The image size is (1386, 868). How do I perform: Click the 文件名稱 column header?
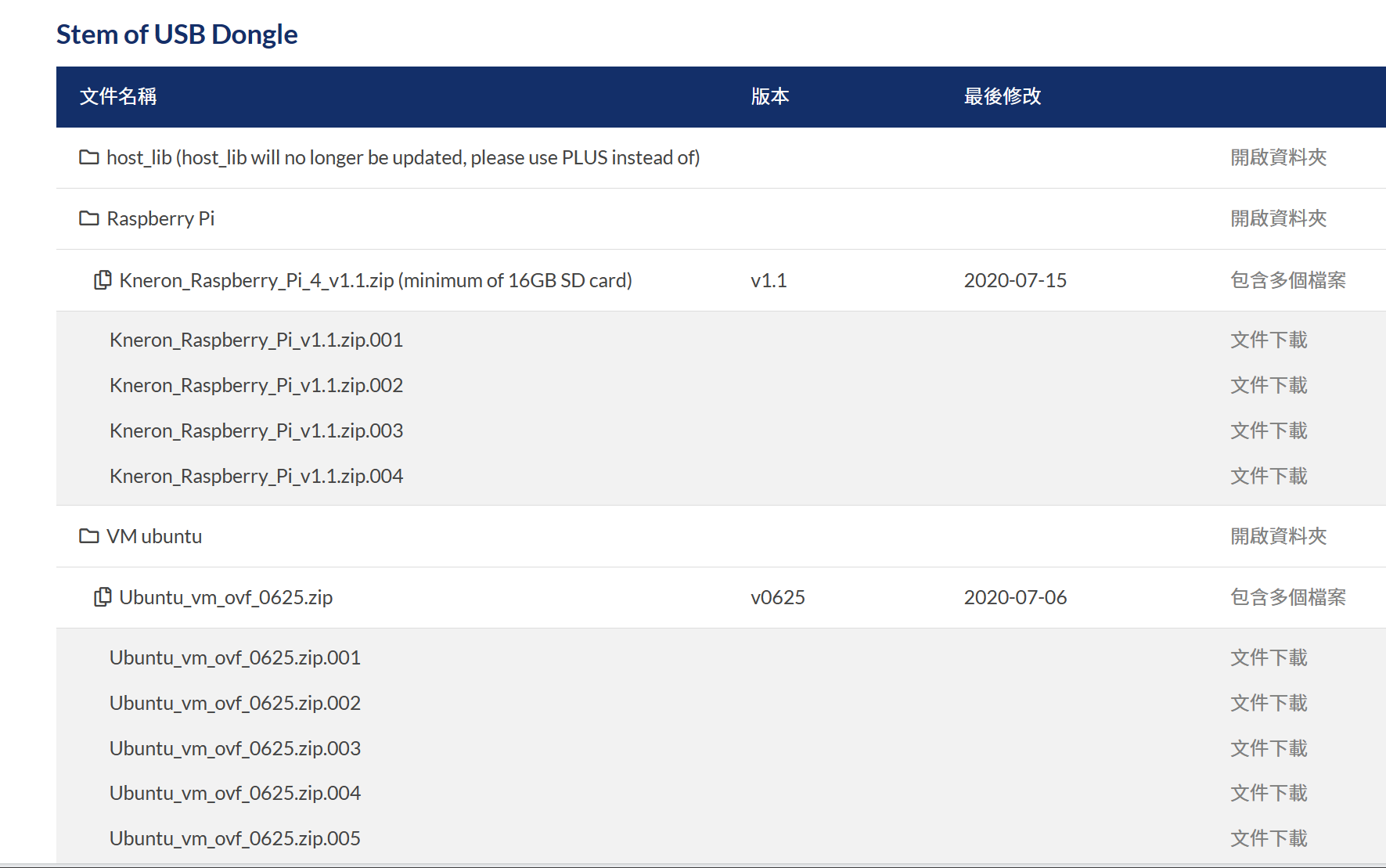tap(118, 96)
